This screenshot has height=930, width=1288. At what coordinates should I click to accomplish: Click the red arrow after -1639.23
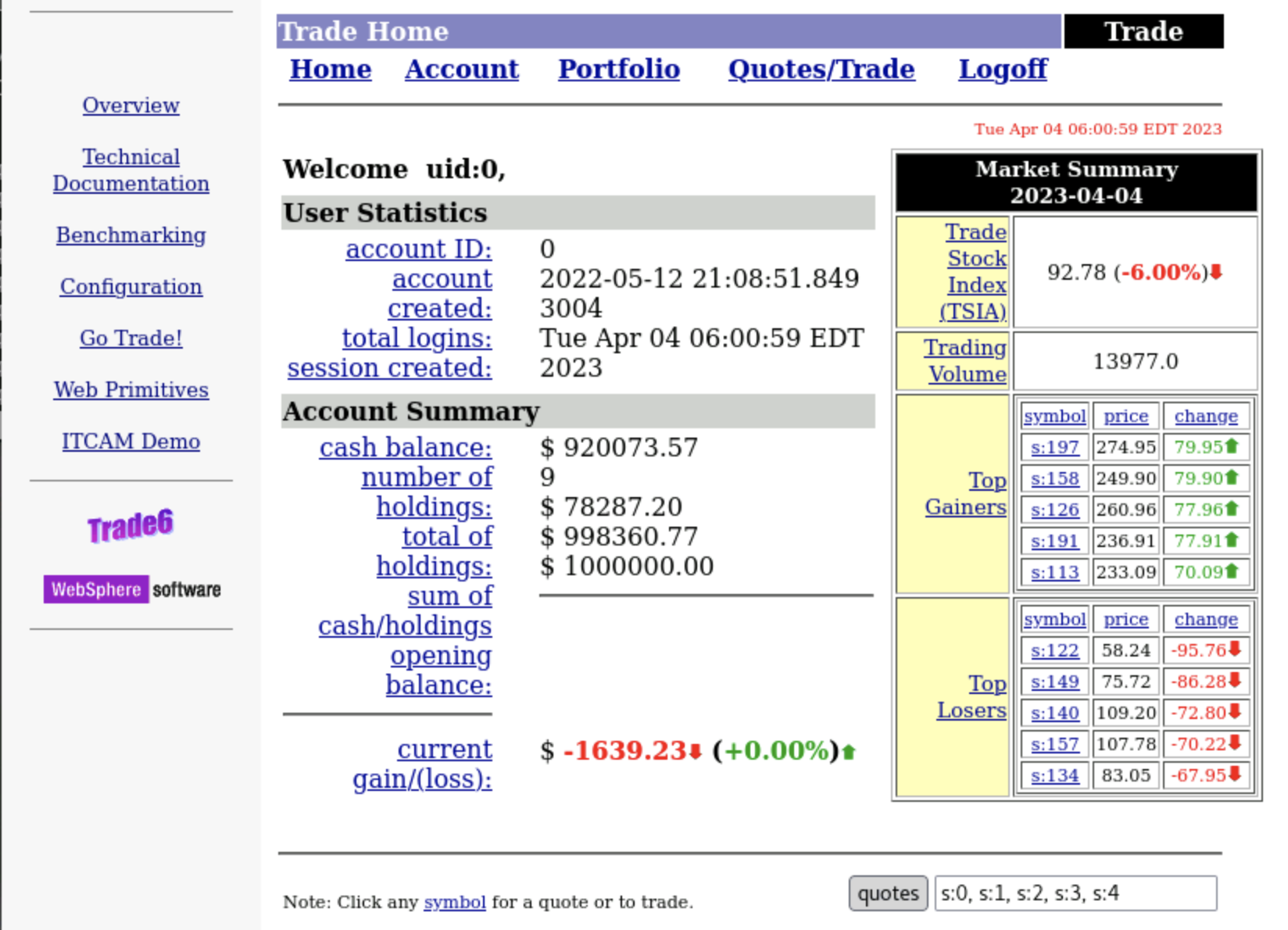point(695,752)
